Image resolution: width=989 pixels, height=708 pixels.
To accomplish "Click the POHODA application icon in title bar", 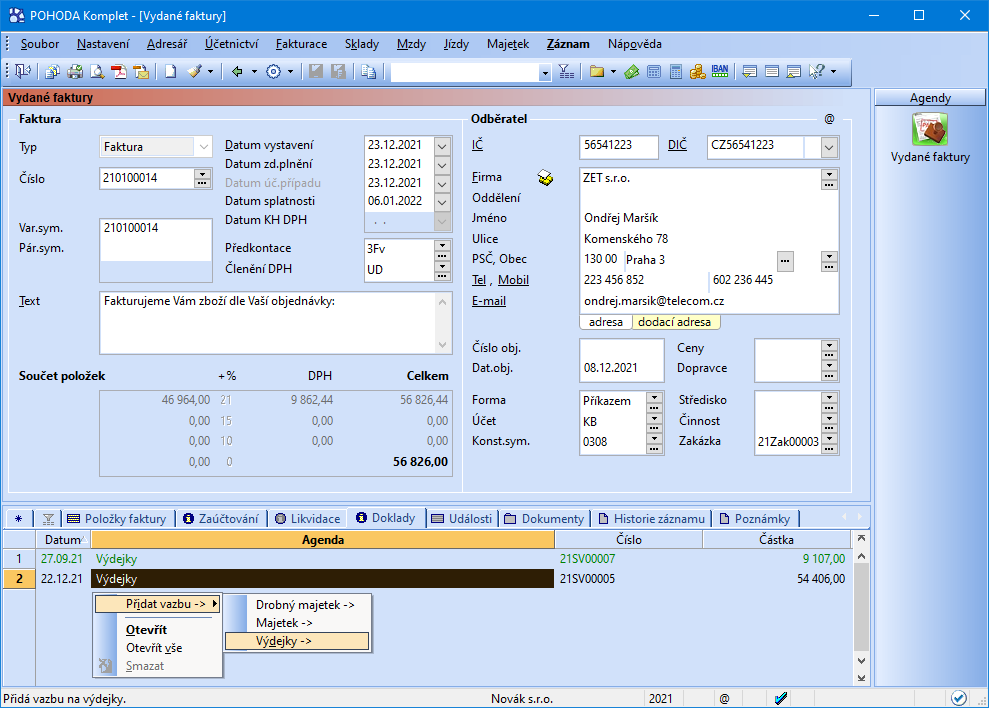I will 16,15.
